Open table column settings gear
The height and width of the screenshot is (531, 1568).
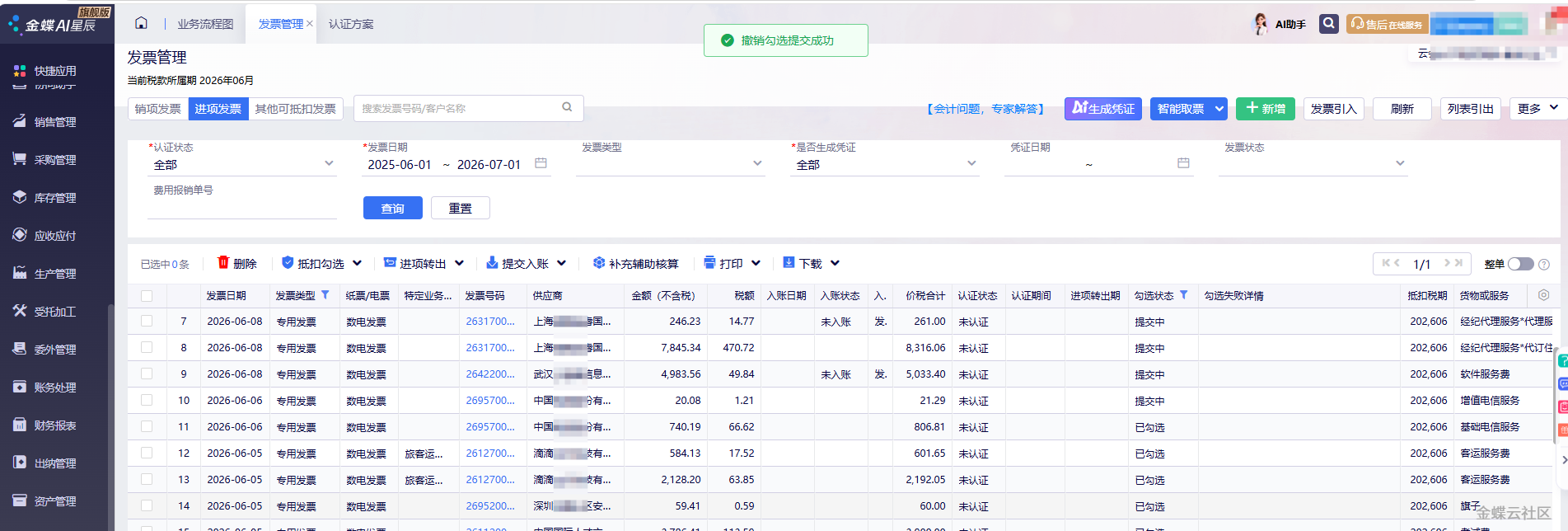pyautogui.click(x=1543, y=295)
